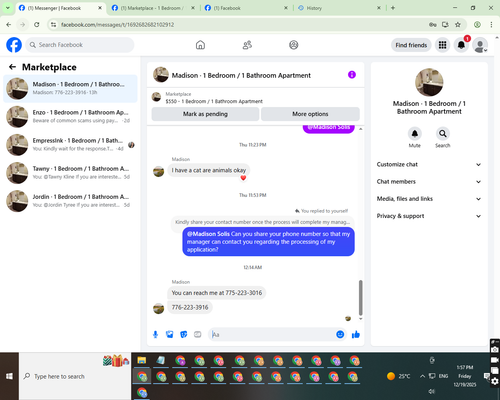Expand Media, files and links section

point(429,199)
